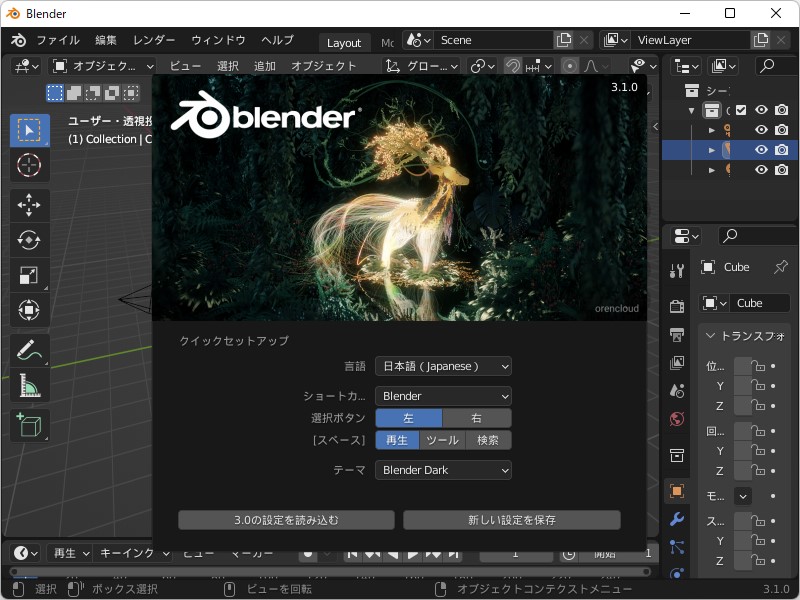
Task: Activate the Rotate tool
Action: click(30, 239)
